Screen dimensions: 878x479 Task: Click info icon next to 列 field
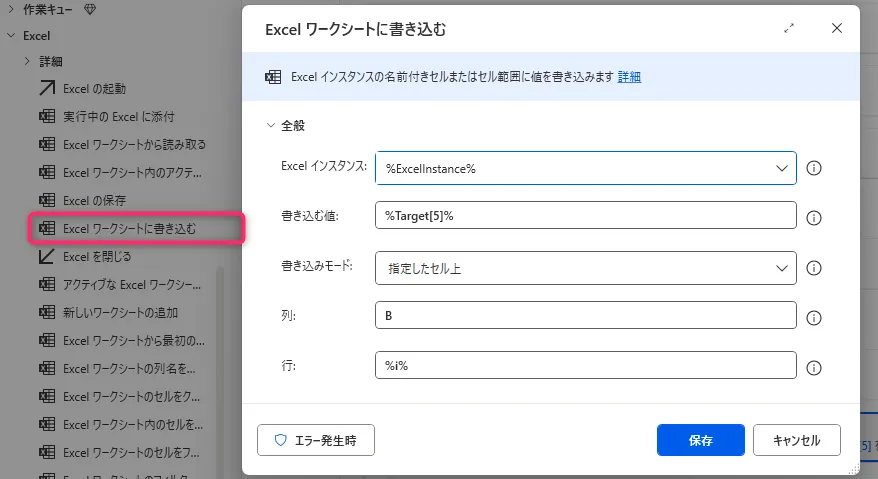tap(813, 317)
